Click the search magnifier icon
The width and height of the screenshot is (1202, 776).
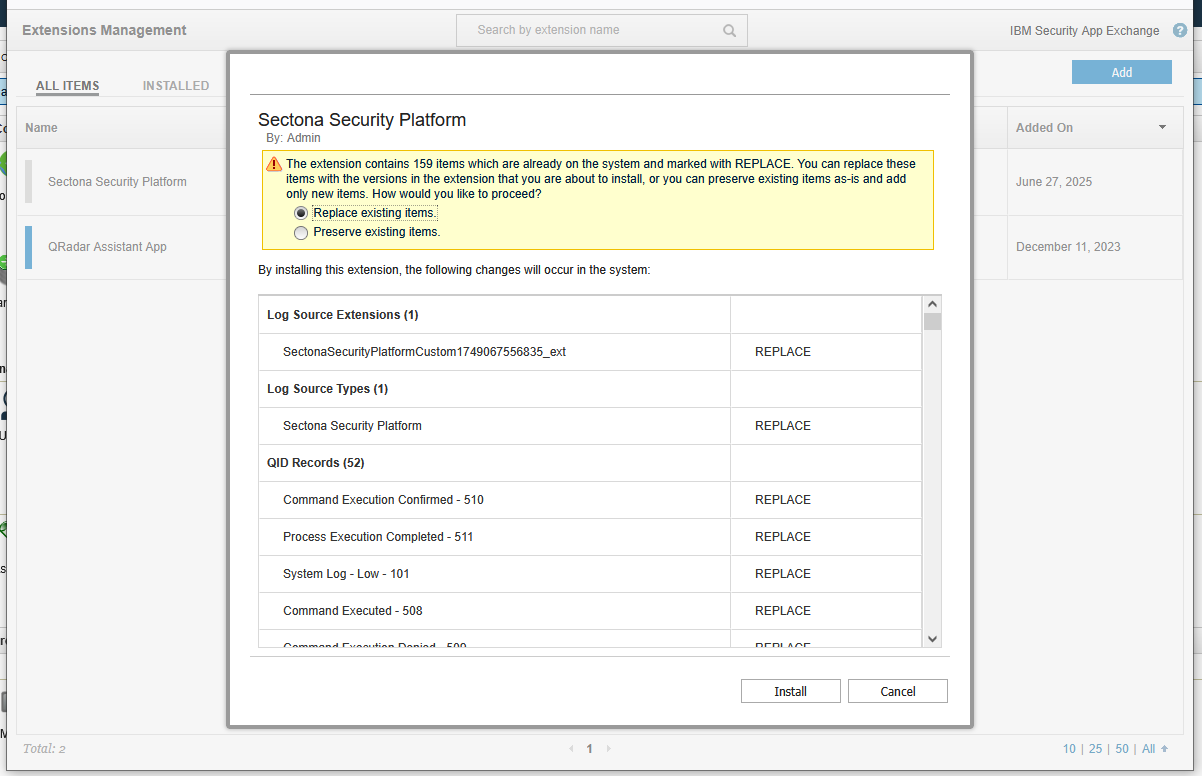point(730,30)
